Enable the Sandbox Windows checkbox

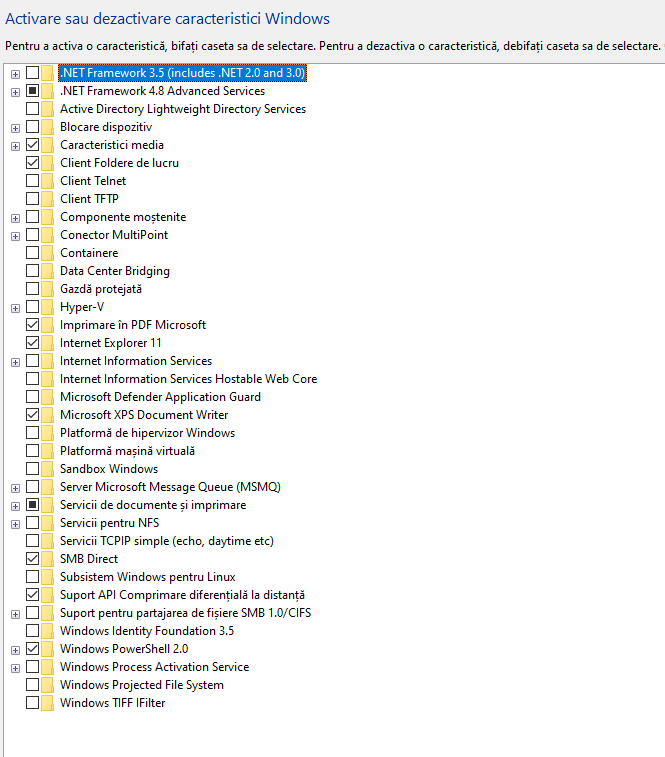(x=32, y=469)
